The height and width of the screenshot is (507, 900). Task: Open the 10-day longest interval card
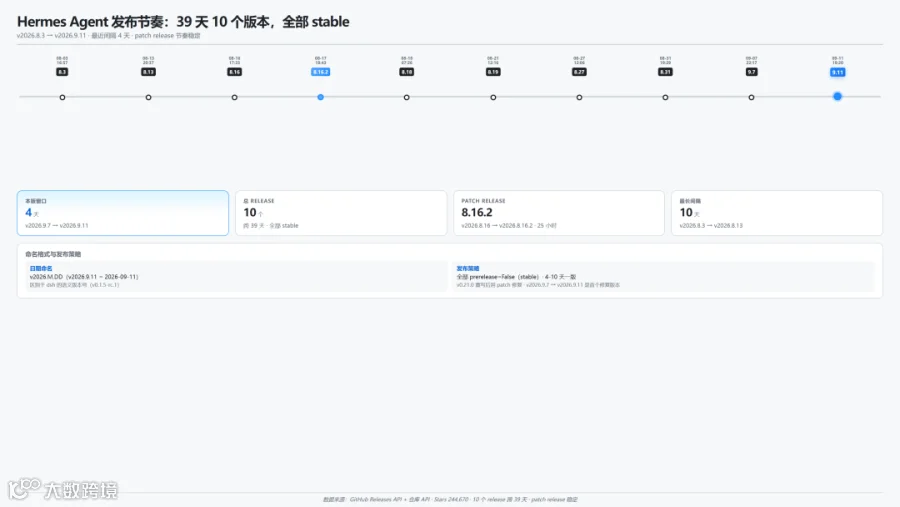click(777, 213)
